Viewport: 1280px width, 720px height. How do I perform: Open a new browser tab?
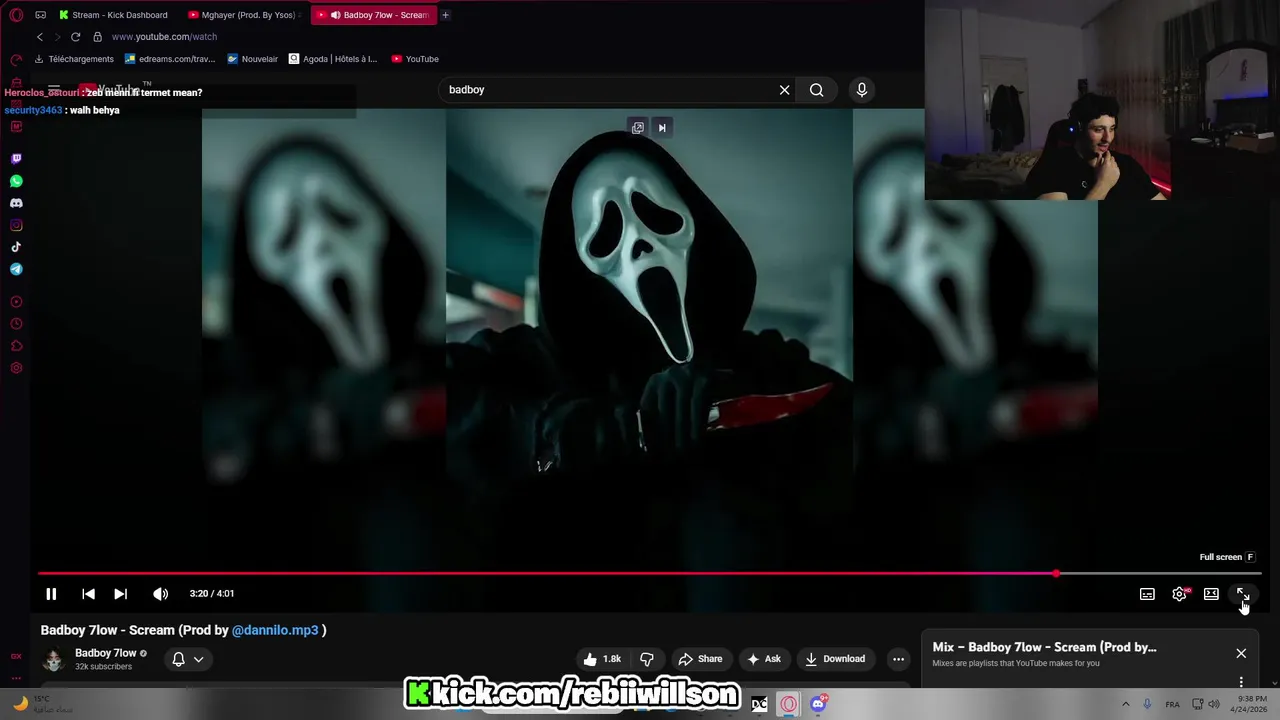(445, 15)
